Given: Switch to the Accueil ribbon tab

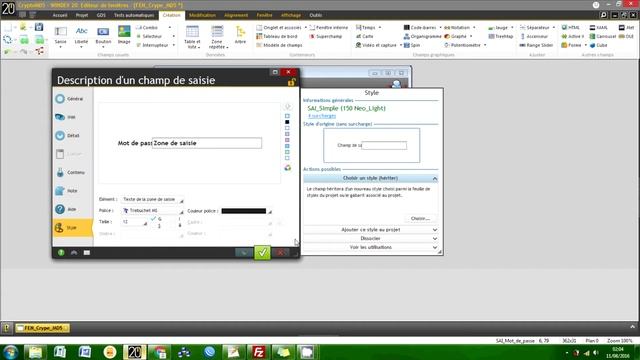Looking at the screenshot, I should coord(60,15).
